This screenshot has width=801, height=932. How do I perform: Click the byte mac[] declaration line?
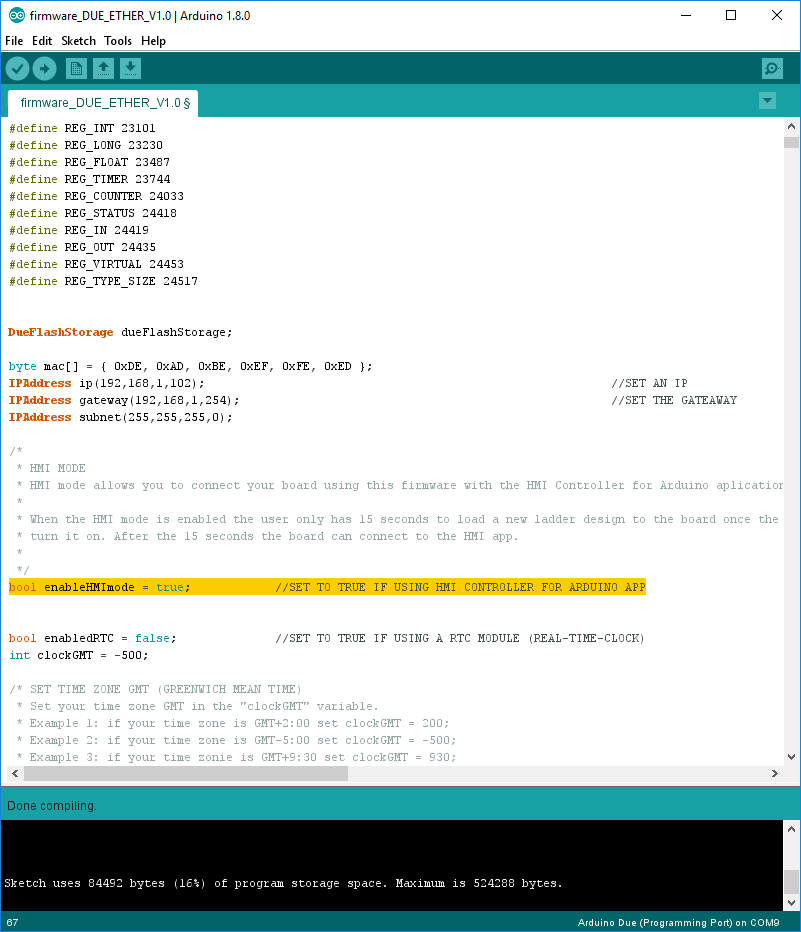190,366
